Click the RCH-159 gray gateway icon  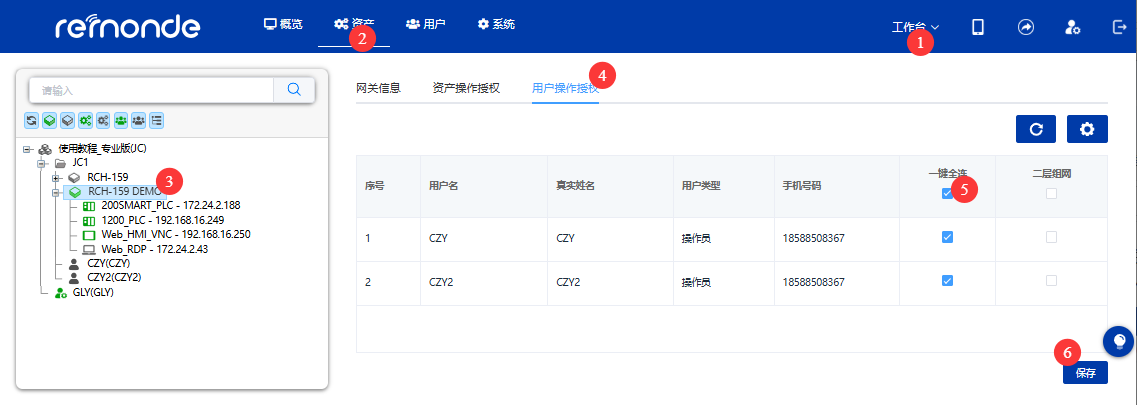point(74,178)
